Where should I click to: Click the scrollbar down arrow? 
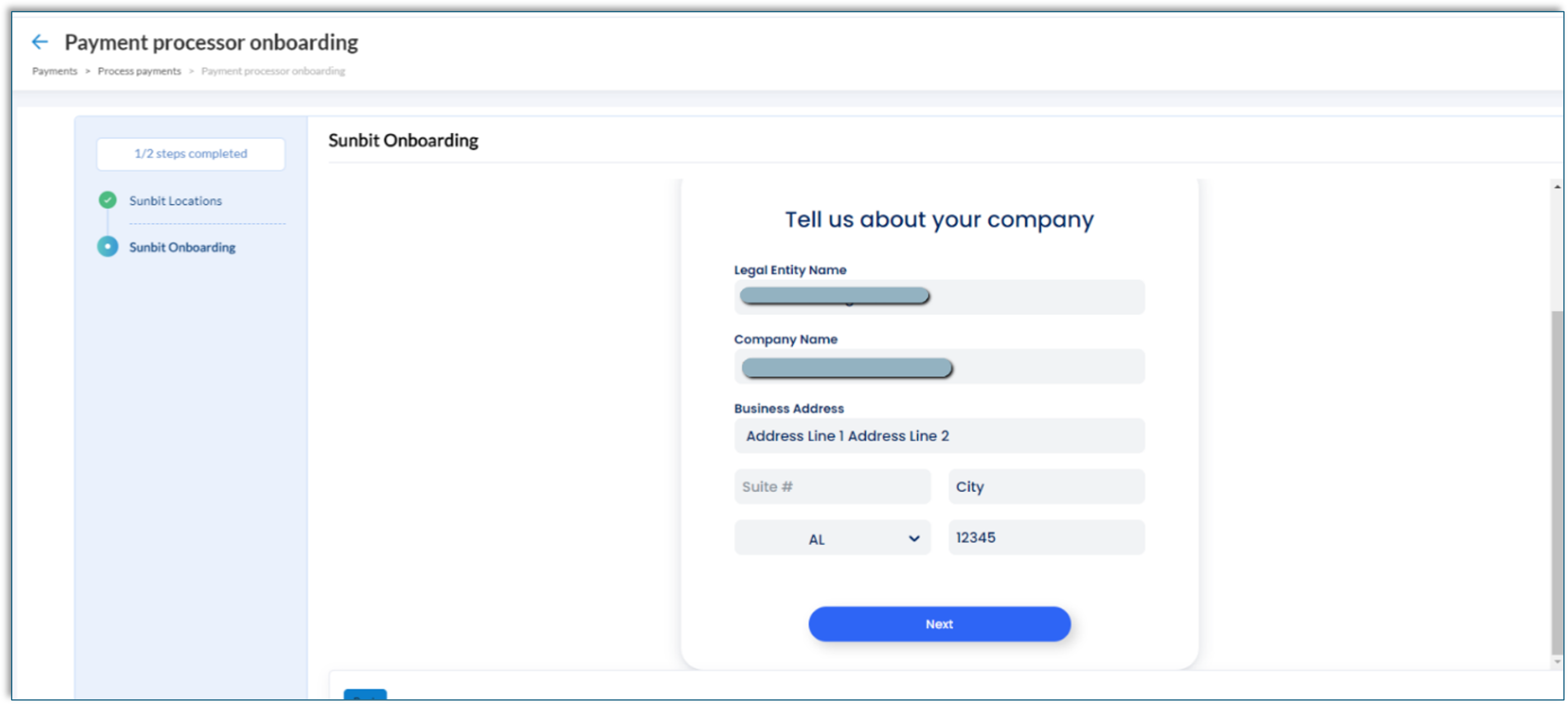(1557, 662)
